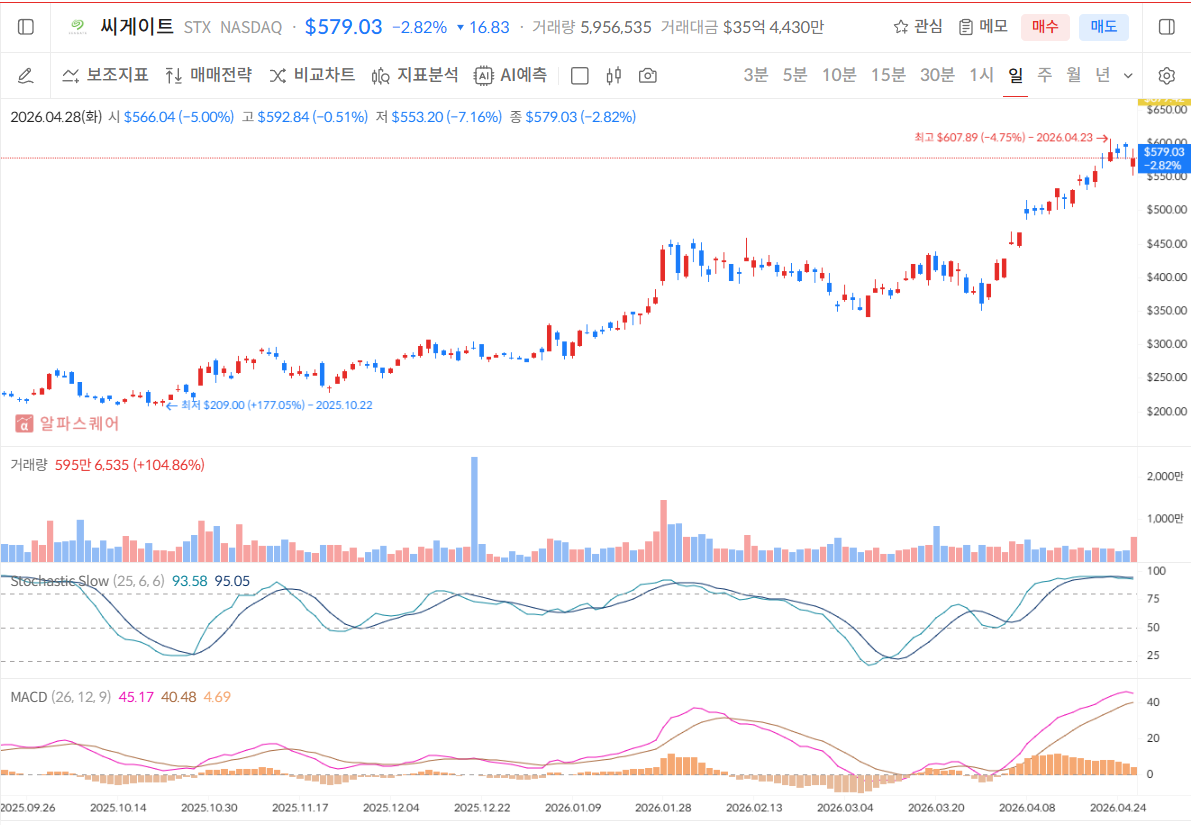This screenshot has width=1191, height=825.
Task: Open 지표분석 indicator analysis
Action: (415, 75)
